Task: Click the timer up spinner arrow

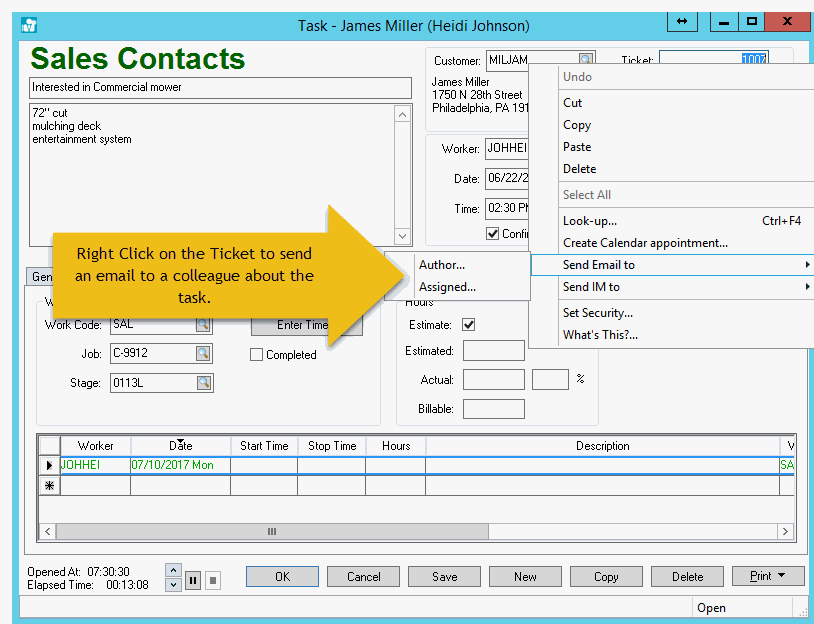Action: click(x=173, y=570)
